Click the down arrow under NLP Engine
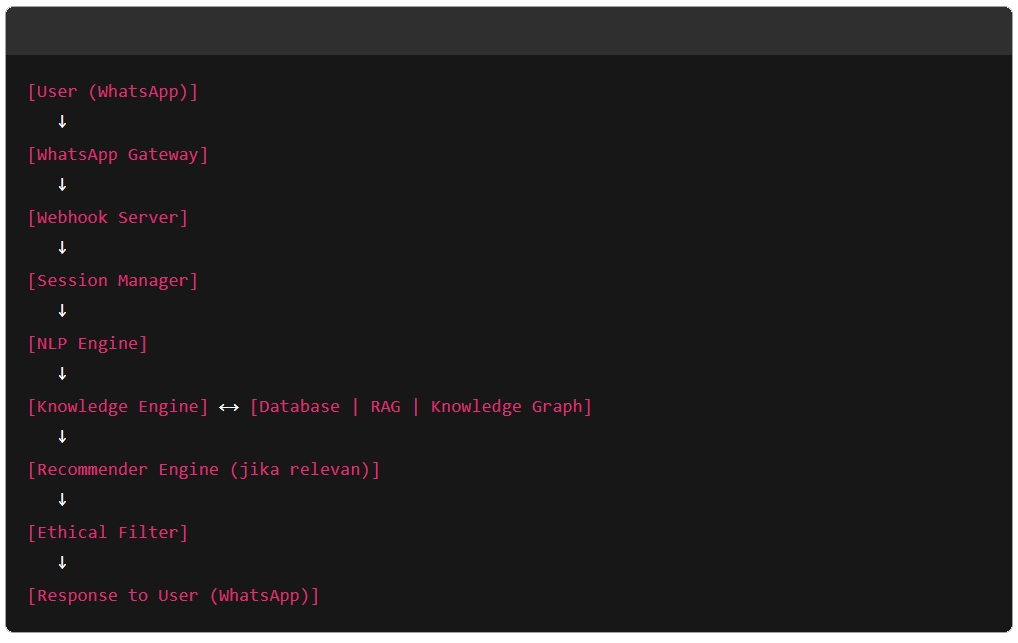1018x643 pixels. tap(62, 374)
